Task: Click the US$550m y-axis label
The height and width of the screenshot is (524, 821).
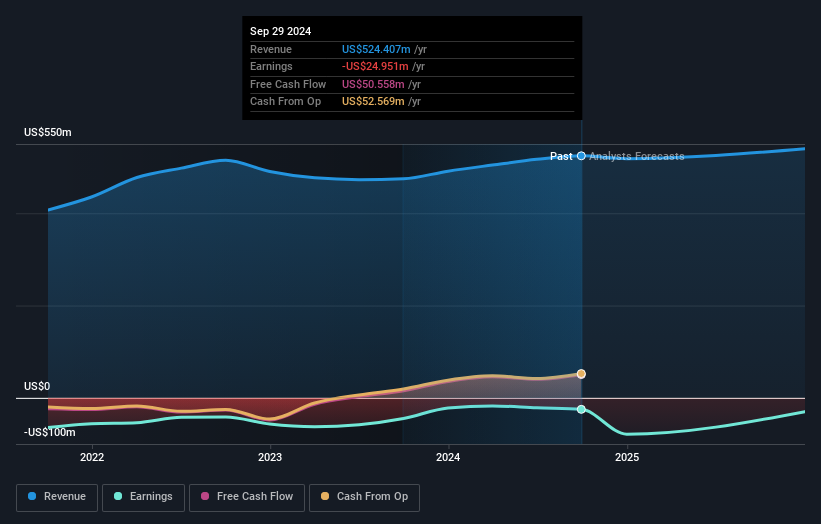Action: coord(48,132)
